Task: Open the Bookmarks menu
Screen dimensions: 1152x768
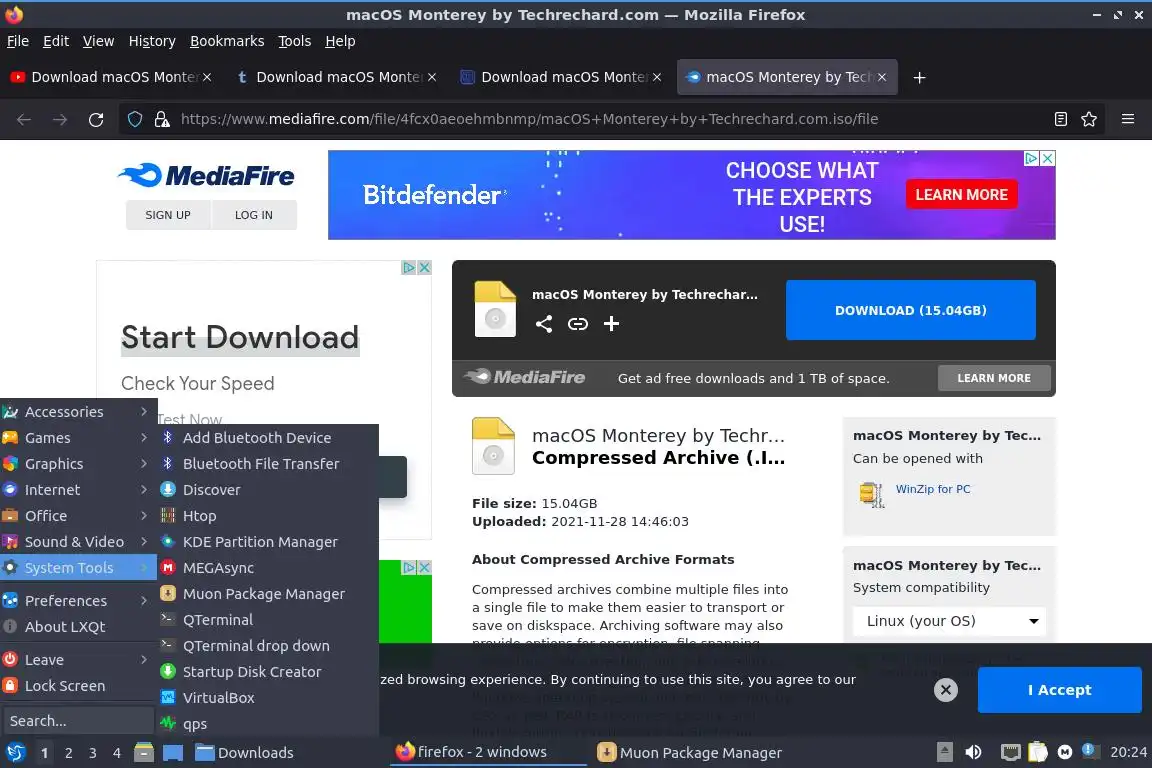Action: click(227, 41)
